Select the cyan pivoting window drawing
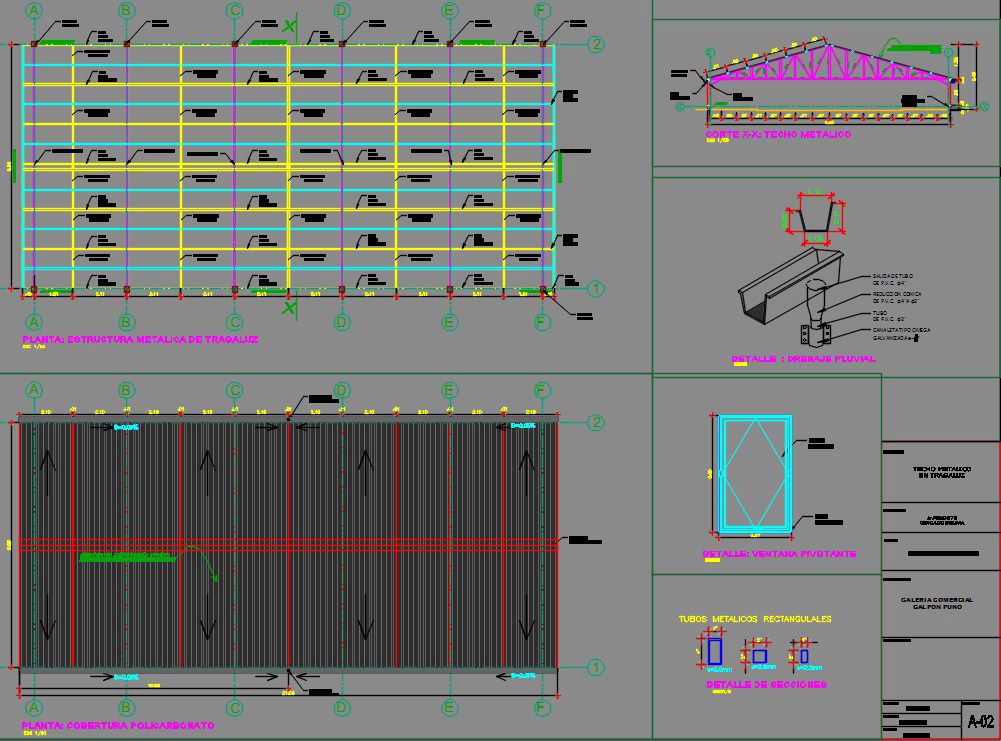 coord(755,474)
